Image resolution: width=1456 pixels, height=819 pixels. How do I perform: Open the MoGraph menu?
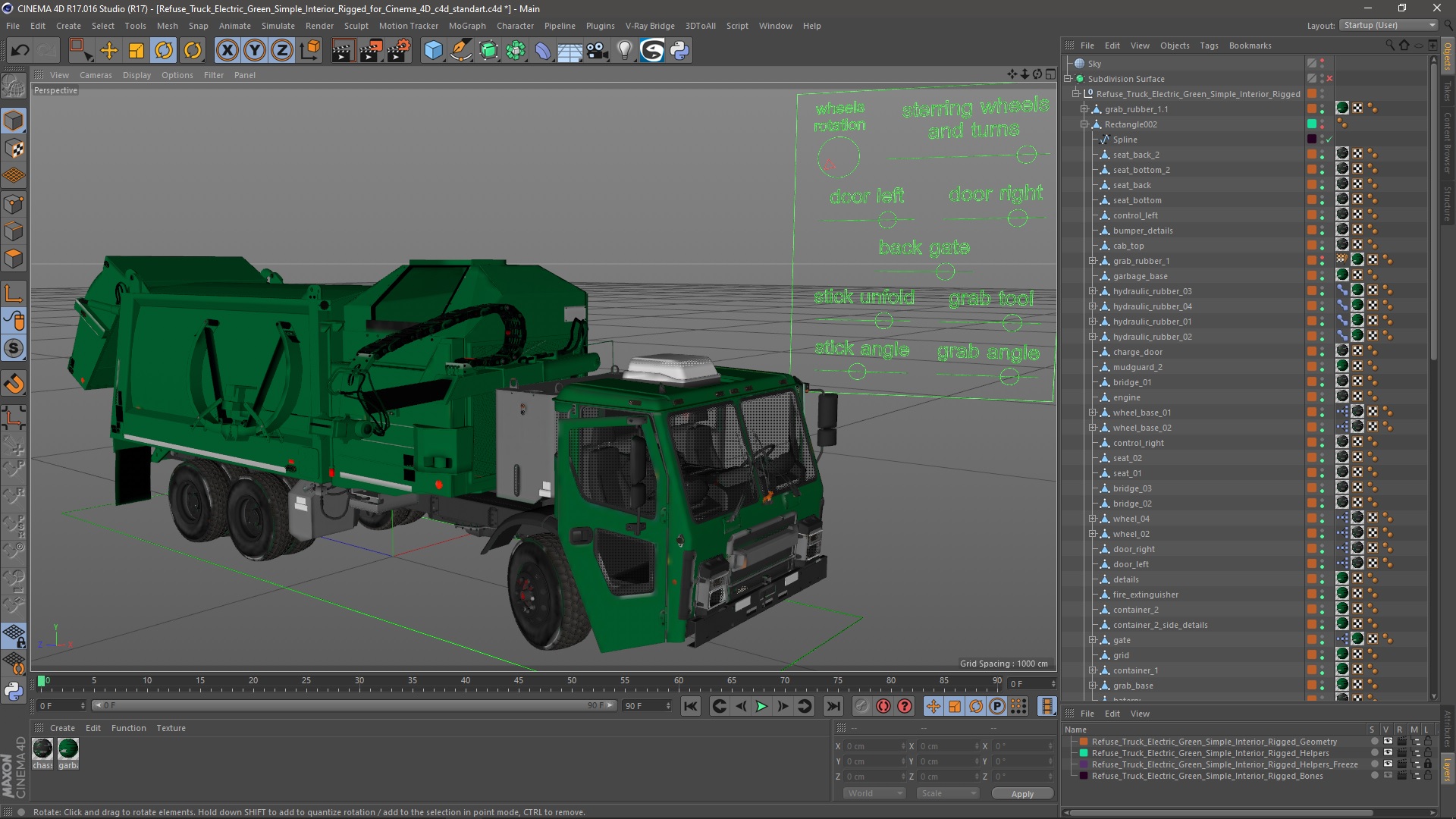466,26
